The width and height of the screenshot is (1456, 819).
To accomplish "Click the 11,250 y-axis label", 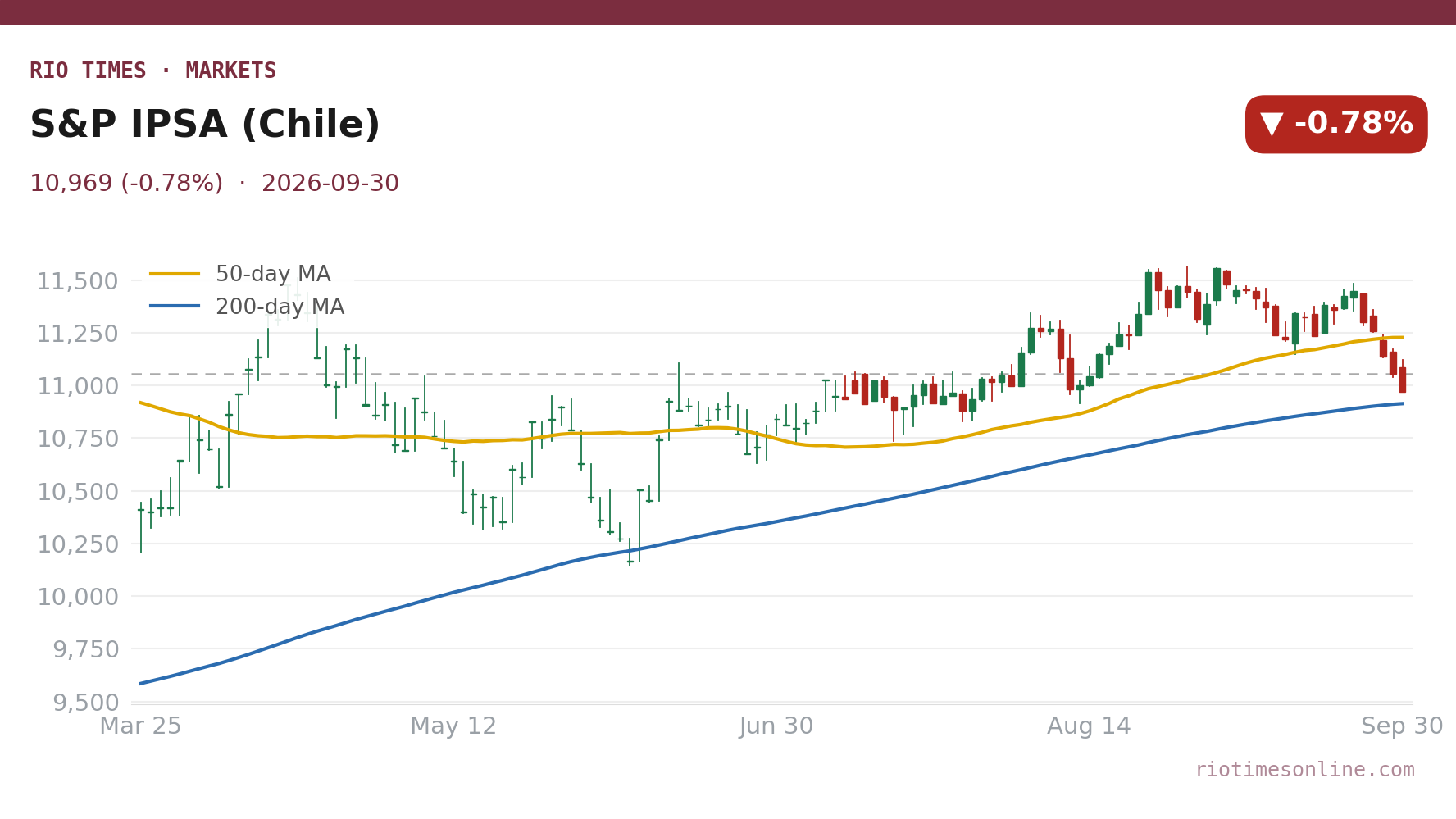I will click(x=78, y=334).
